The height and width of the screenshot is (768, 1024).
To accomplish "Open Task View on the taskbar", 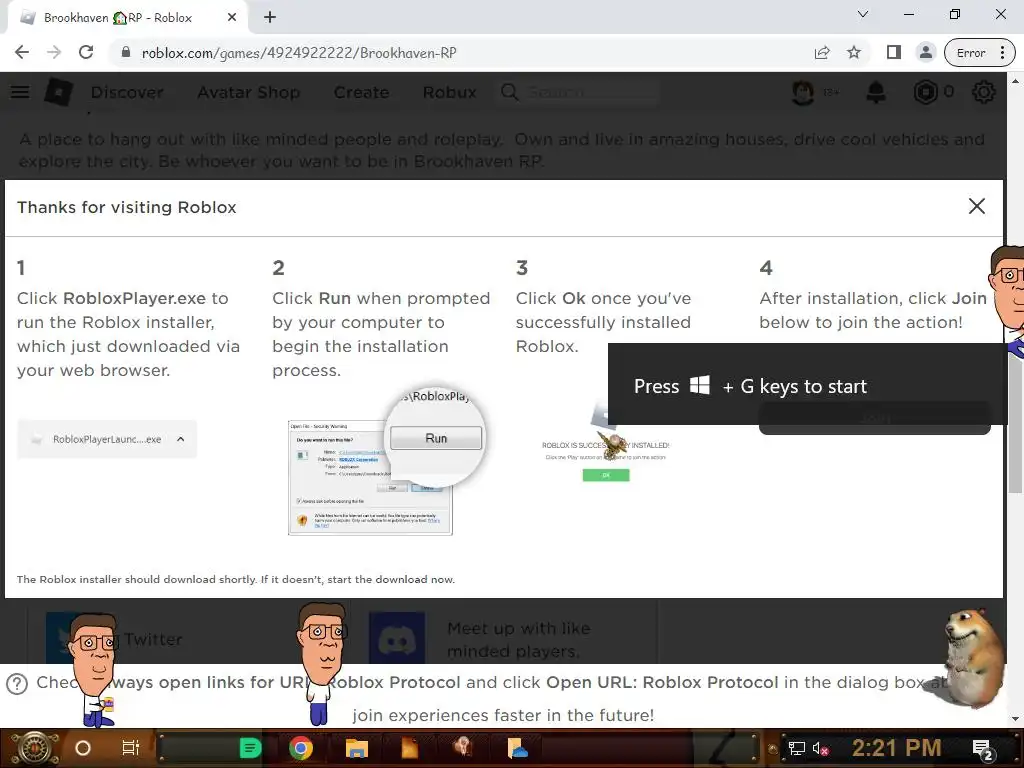I will [131, 748].
